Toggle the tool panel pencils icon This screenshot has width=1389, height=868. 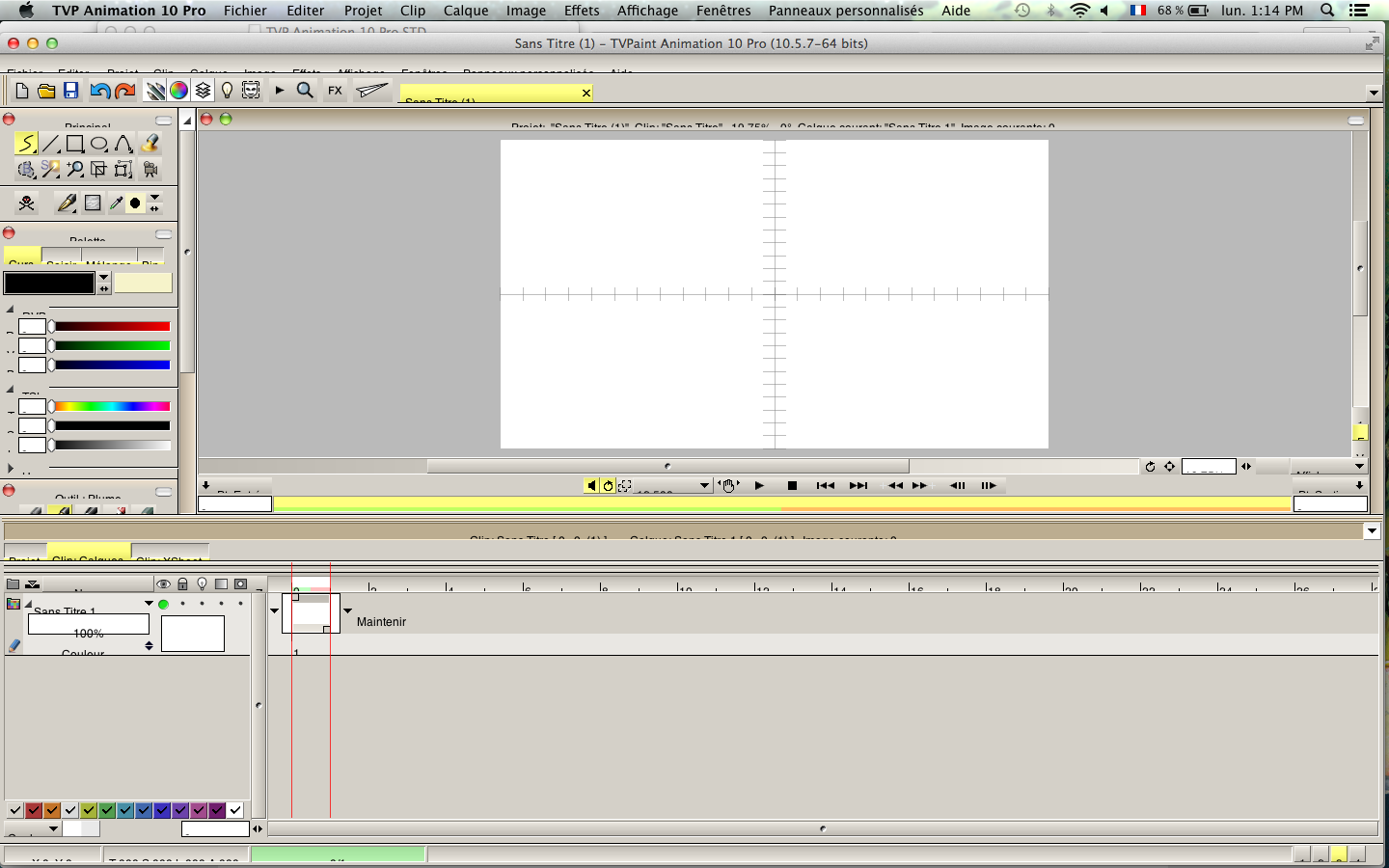click(x=155, y=91)
